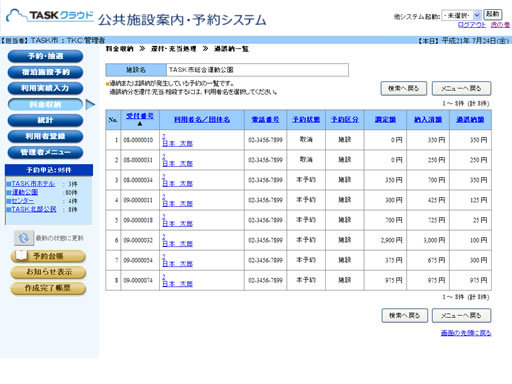Sort by 過誤納額 column header
Screen dimensions: 512x384
click(470, 119)
